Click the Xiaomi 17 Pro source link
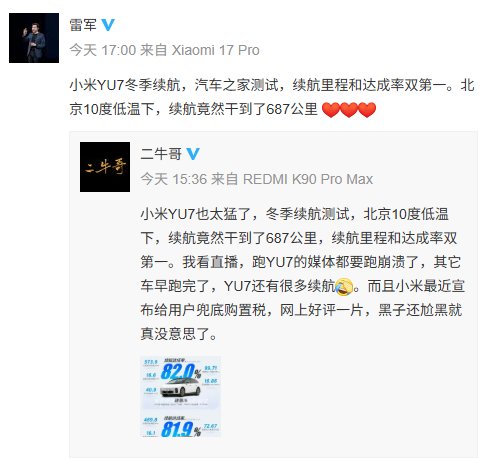This screenshot has height=459, width=480. point(215,50)
